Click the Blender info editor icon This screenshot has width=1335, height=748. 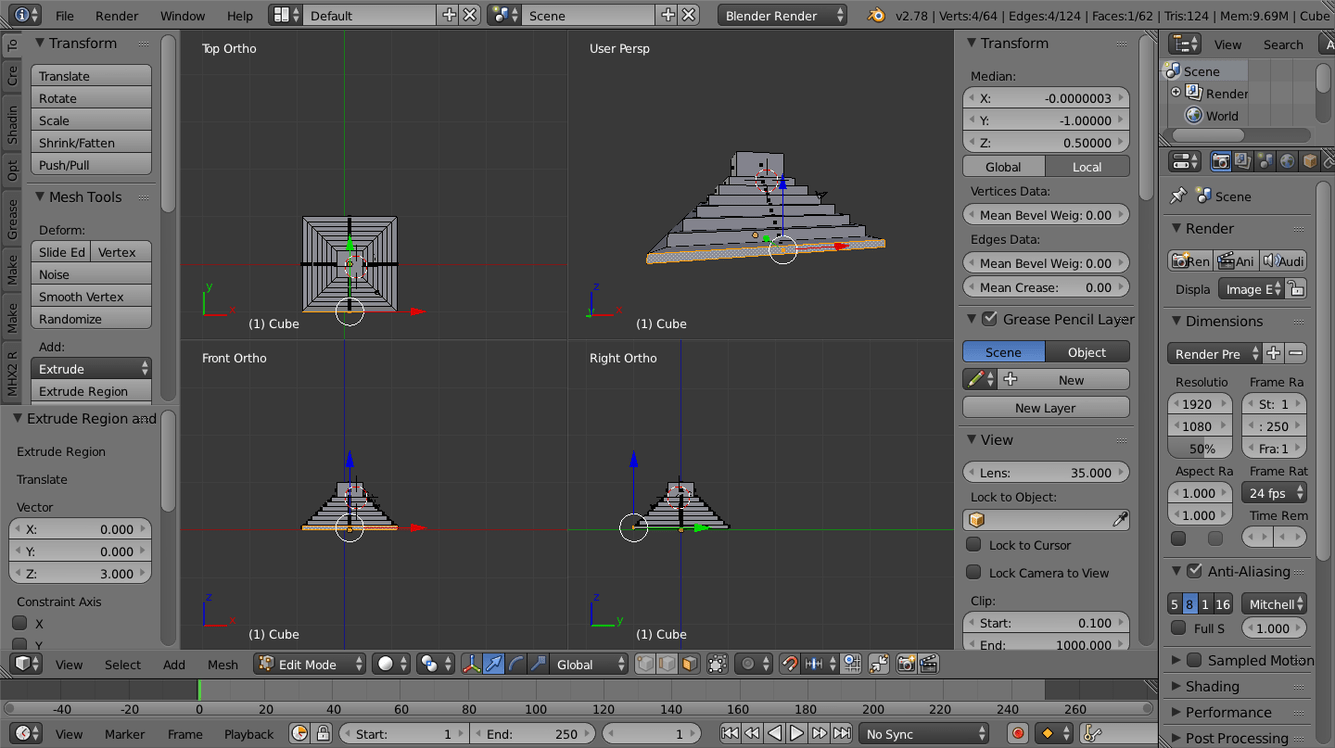click(x=22, y=15)
